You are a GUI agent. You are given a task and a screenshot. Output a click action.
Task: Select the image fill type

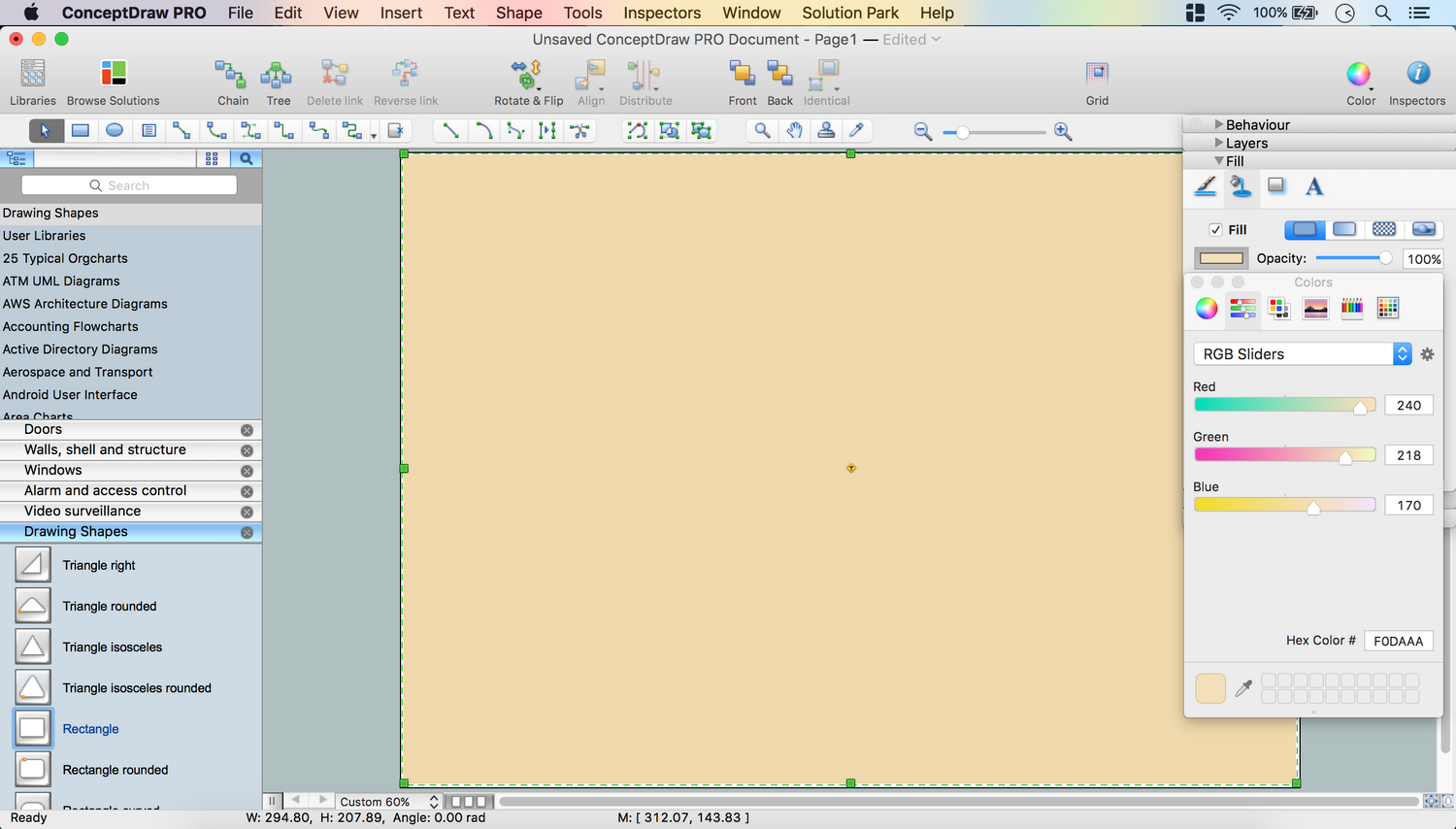click(1424, 229)
